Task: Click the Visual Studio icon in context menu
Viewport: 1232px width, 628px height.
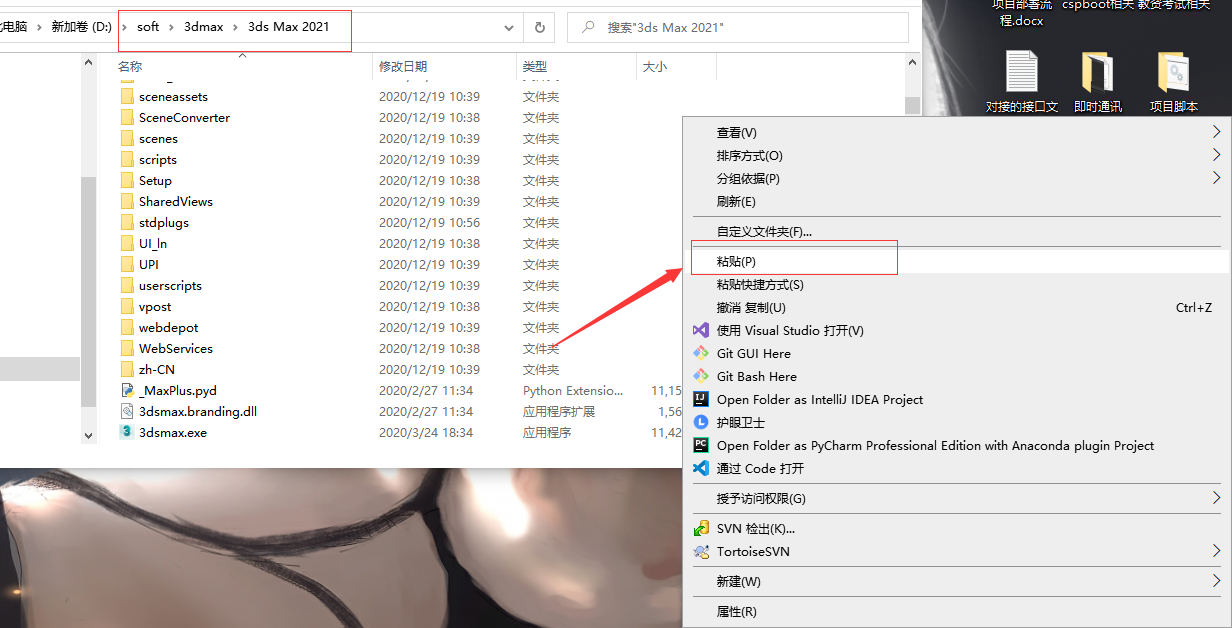Action: [x=701, y=330]
